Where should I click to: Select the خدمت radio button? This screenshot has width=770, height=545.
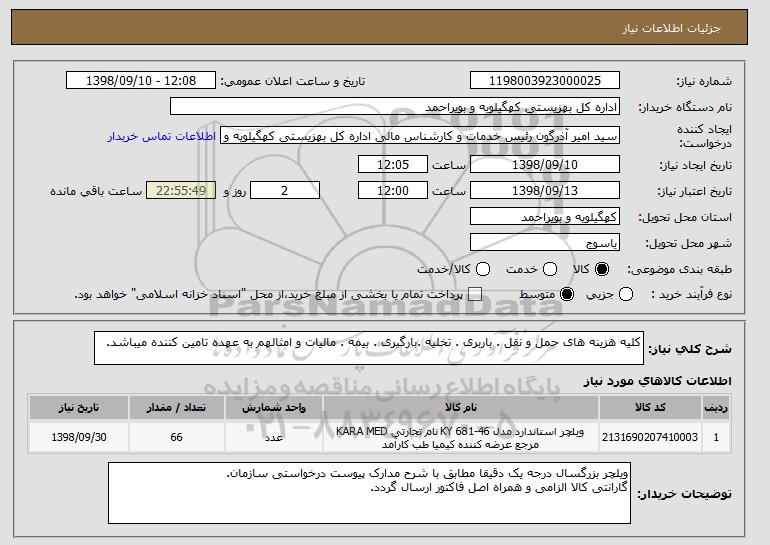click(550, 269)
